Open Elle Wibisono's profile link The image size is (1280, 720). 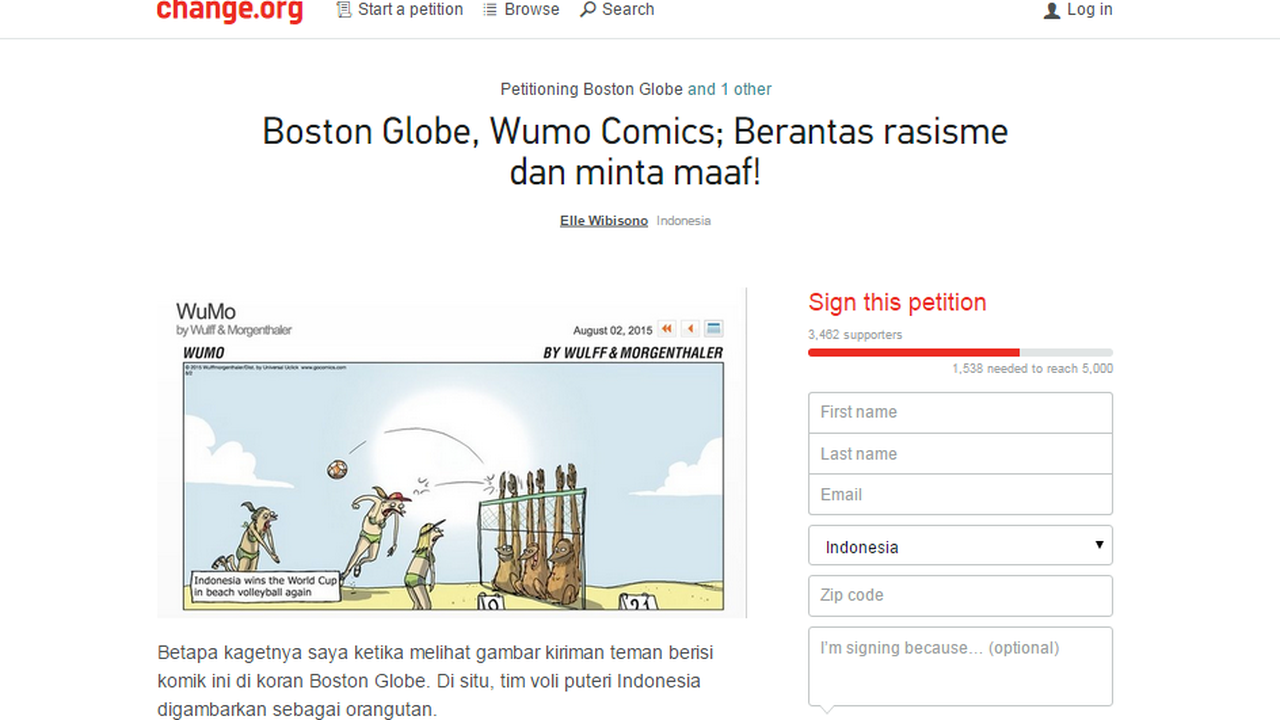(603, 220)
